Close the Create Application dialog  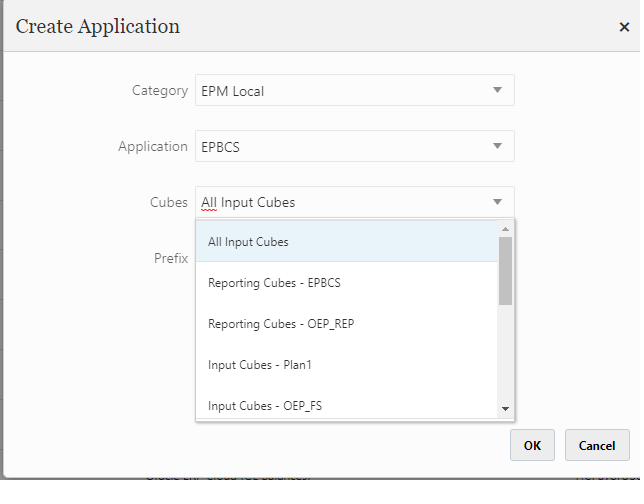click(x=624, y=27)
